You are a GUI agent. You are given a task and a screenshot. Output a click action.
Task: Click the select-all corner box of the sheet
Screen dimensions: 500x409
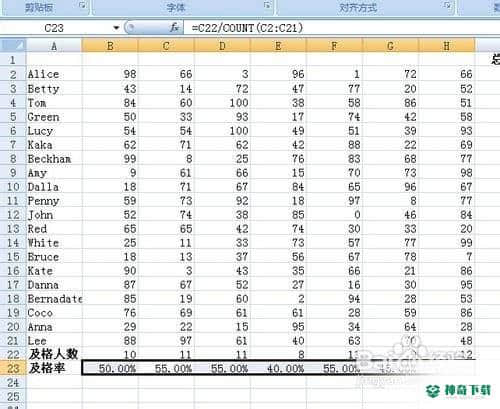coord(13,45)
